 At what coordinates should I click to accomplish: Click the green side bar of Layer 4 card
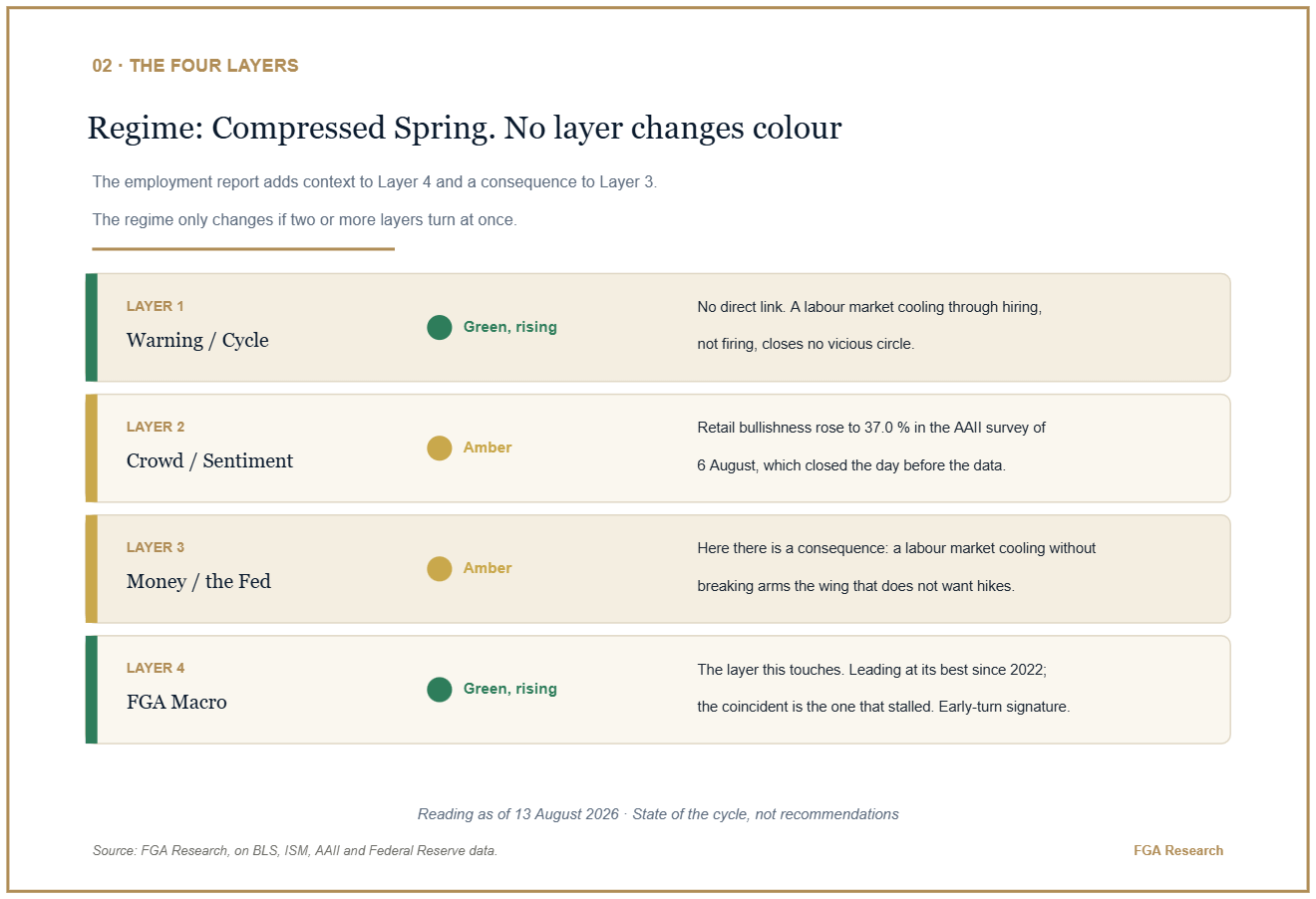[92, 689]
